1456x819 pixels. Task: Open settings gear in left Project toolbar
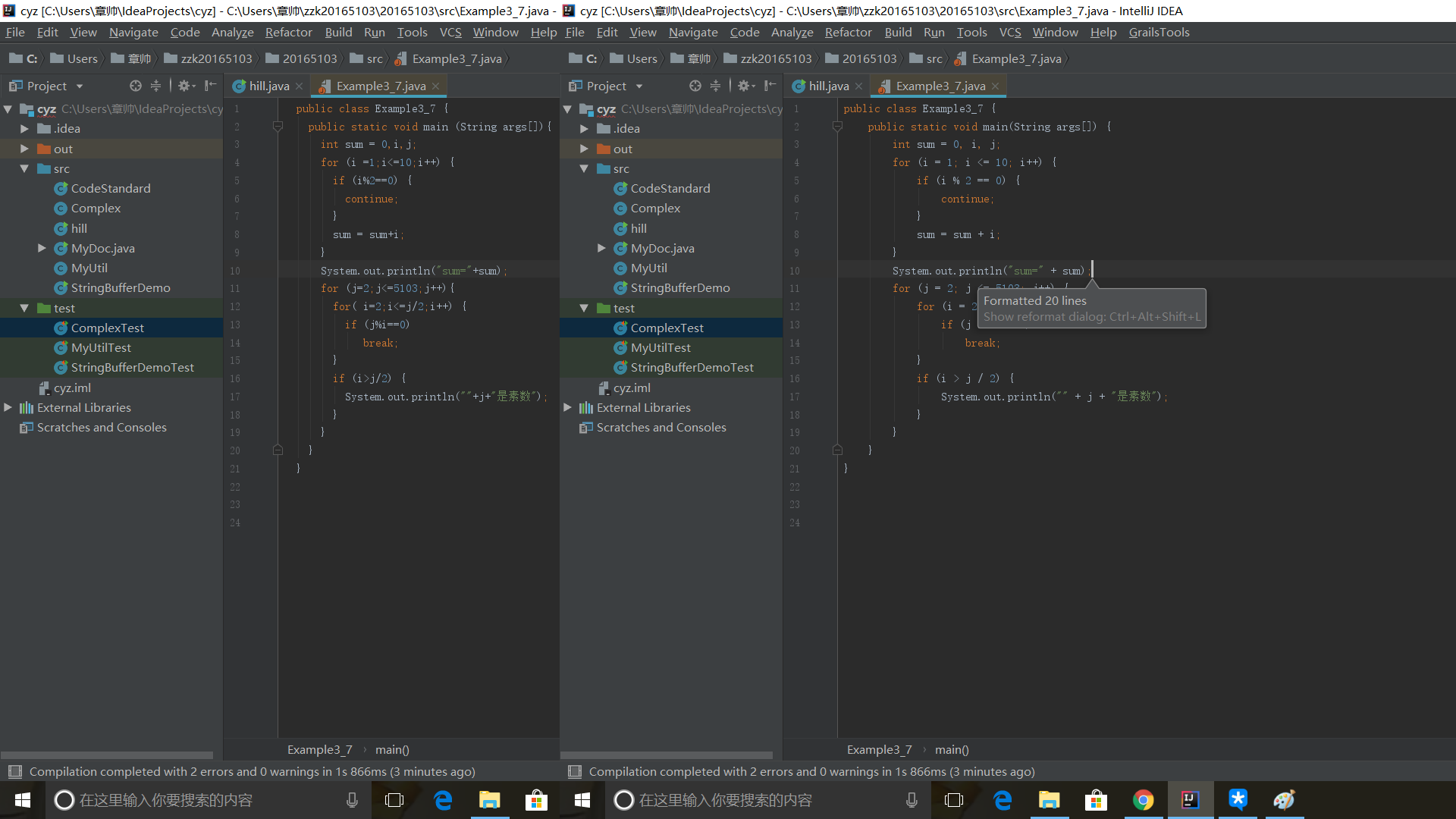tap(186, 86)
